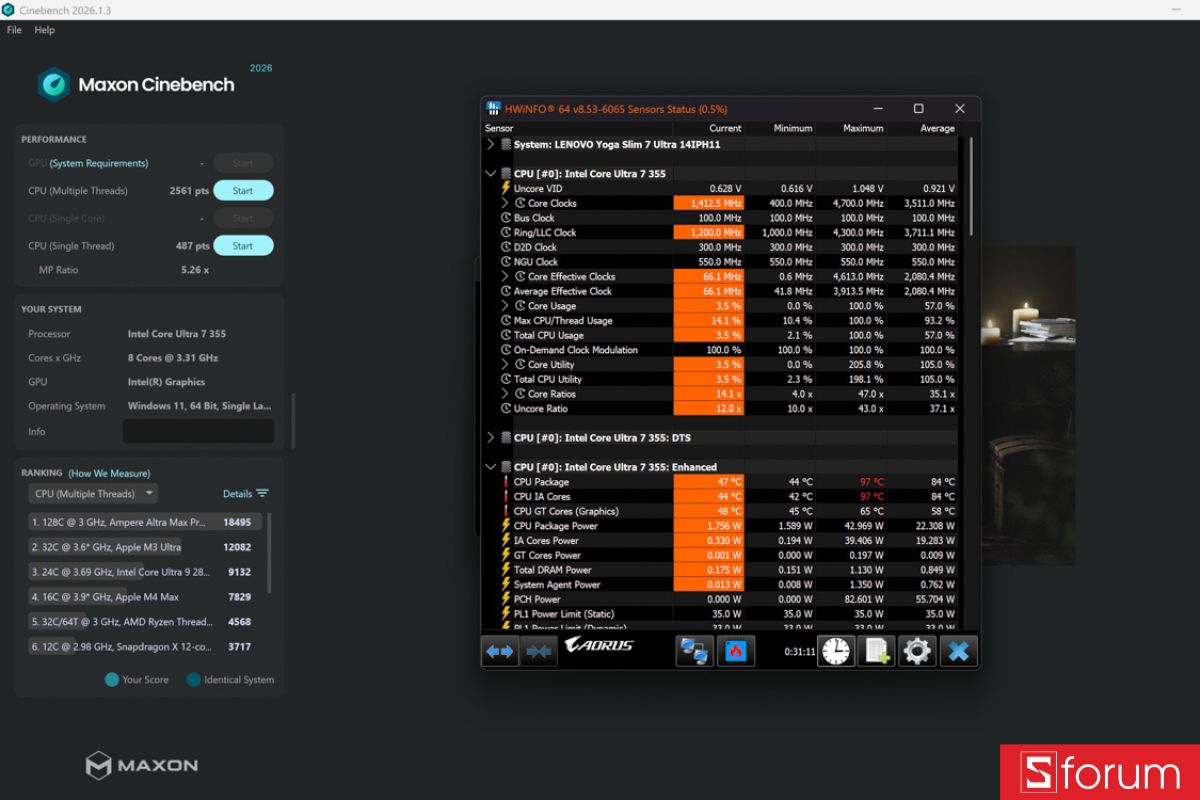Collapse the CPU Enhanced sensor group
Screen dimensions: 1200x800
(x=490, y=467)
